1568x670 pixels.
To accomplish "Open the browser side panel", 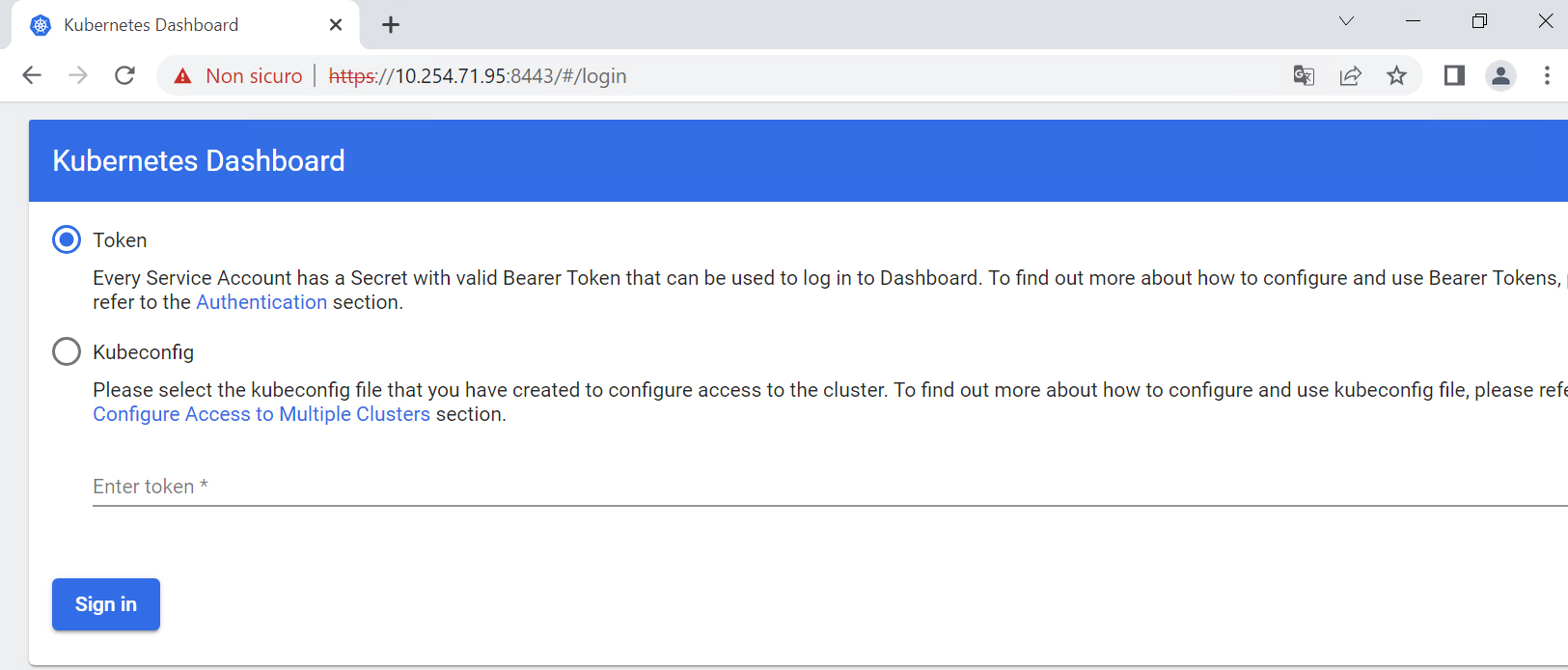I will coord(1454,75).
